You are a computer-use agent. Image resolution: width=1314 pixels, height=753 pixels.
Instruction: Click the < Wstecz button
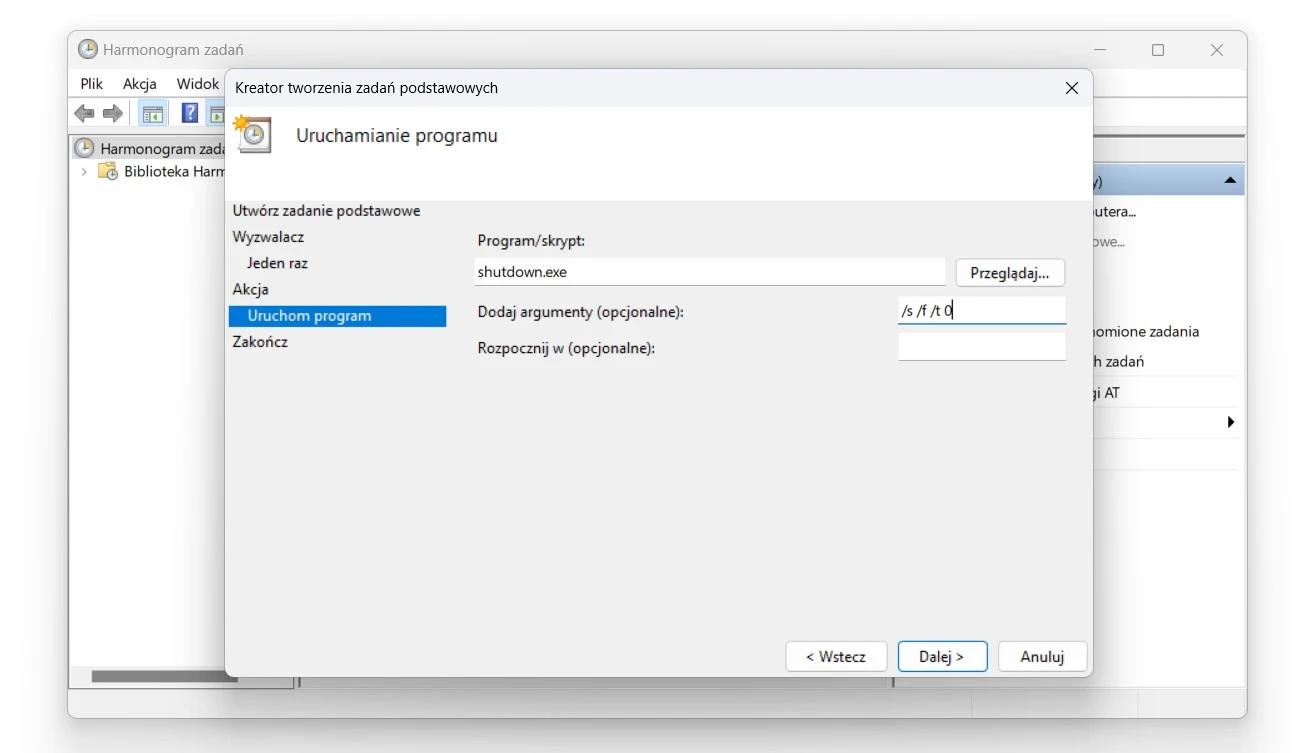(836, 657)
